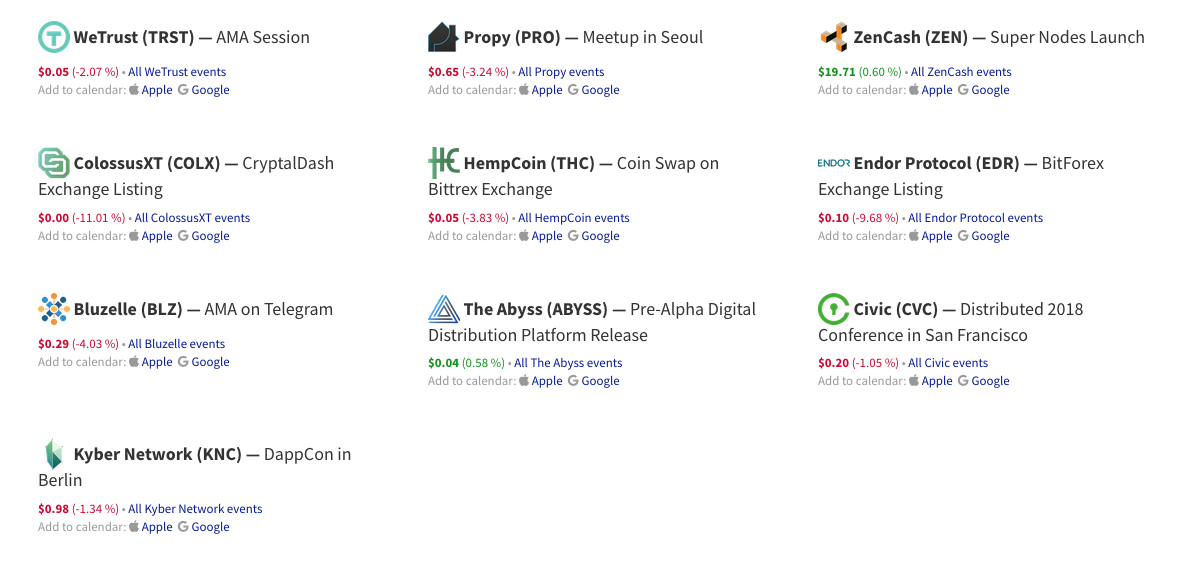Click the Kyber Network logo icon
Image resolution: width=1196 pixels, height=578 pixels.
54,454
